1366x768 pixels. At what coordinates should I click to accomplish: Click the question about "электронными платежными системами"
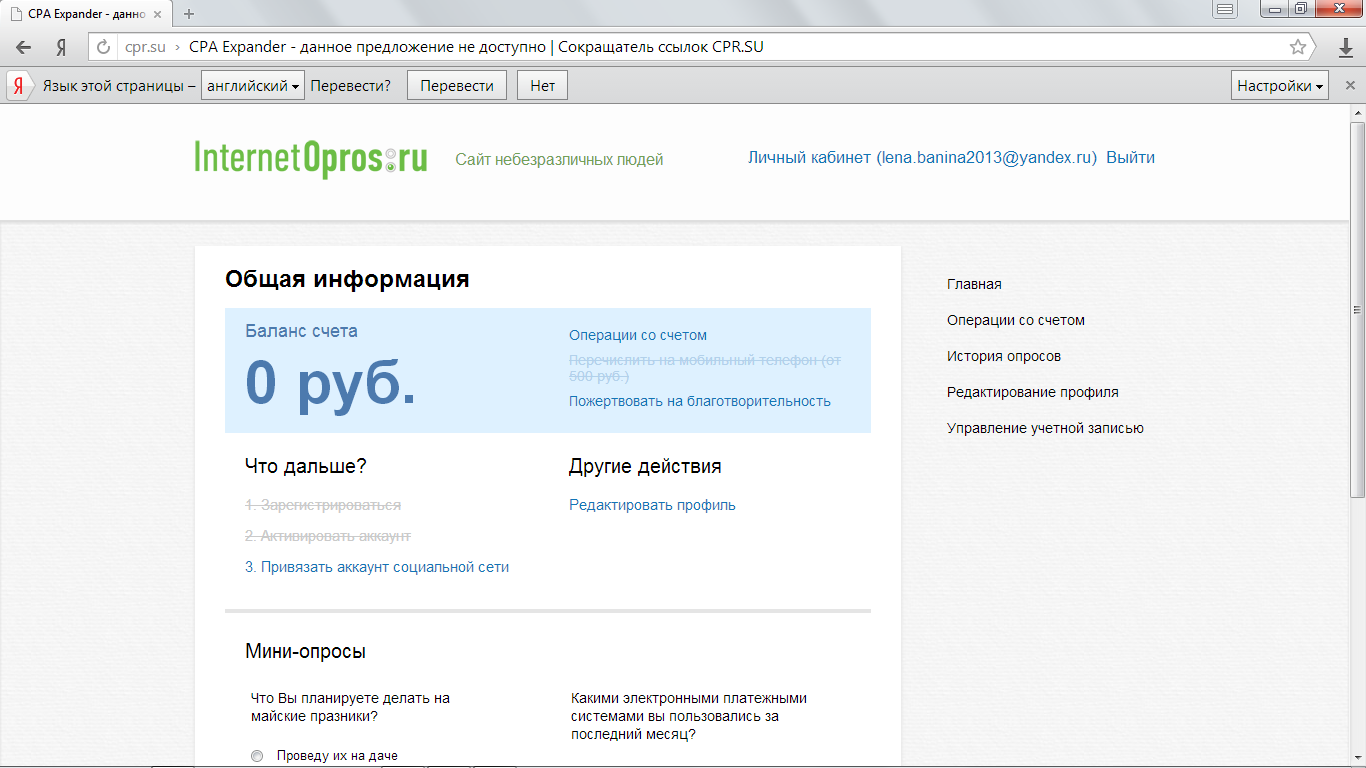(689, 717)
